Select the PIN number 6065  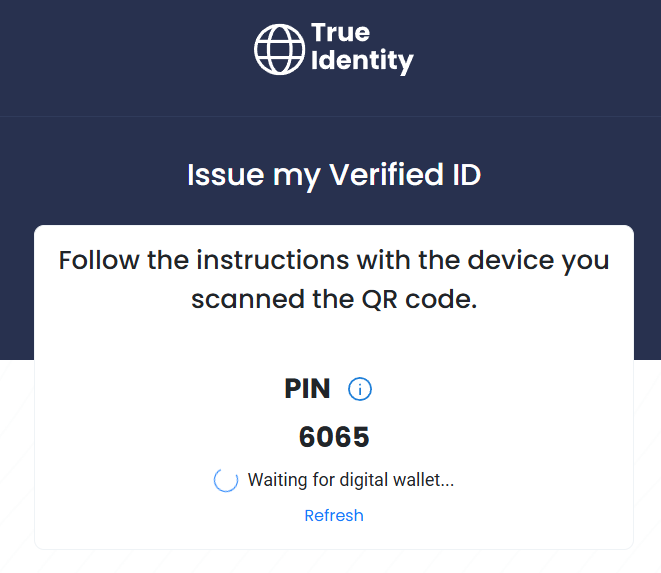coord(334,436)
